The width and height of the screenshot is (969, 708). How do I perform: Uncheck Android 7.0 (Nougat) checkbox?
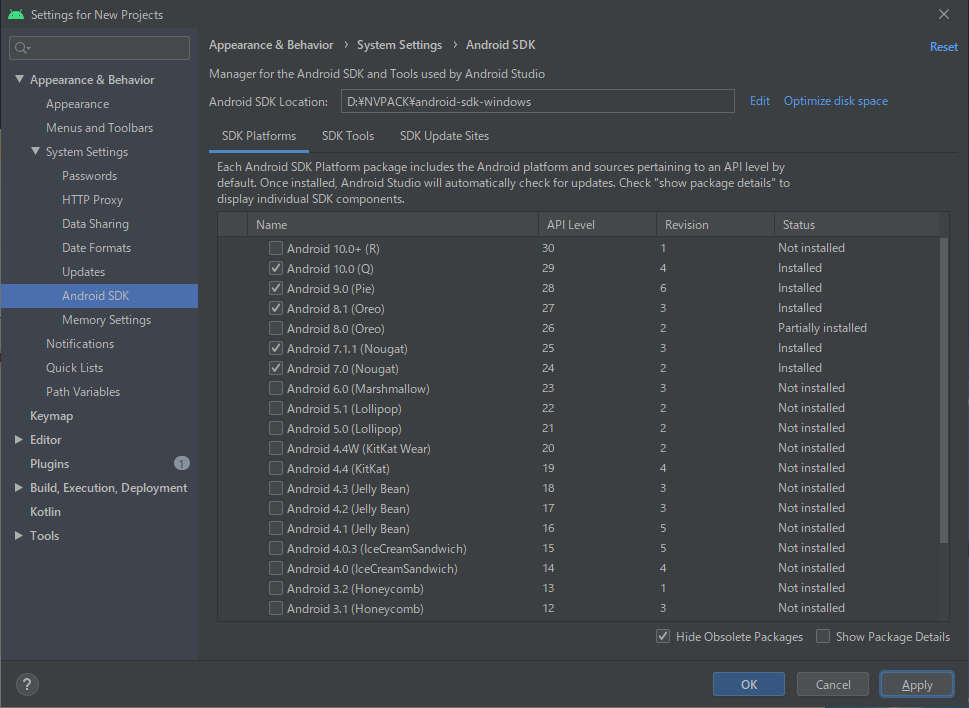click(x=276, y=368)
